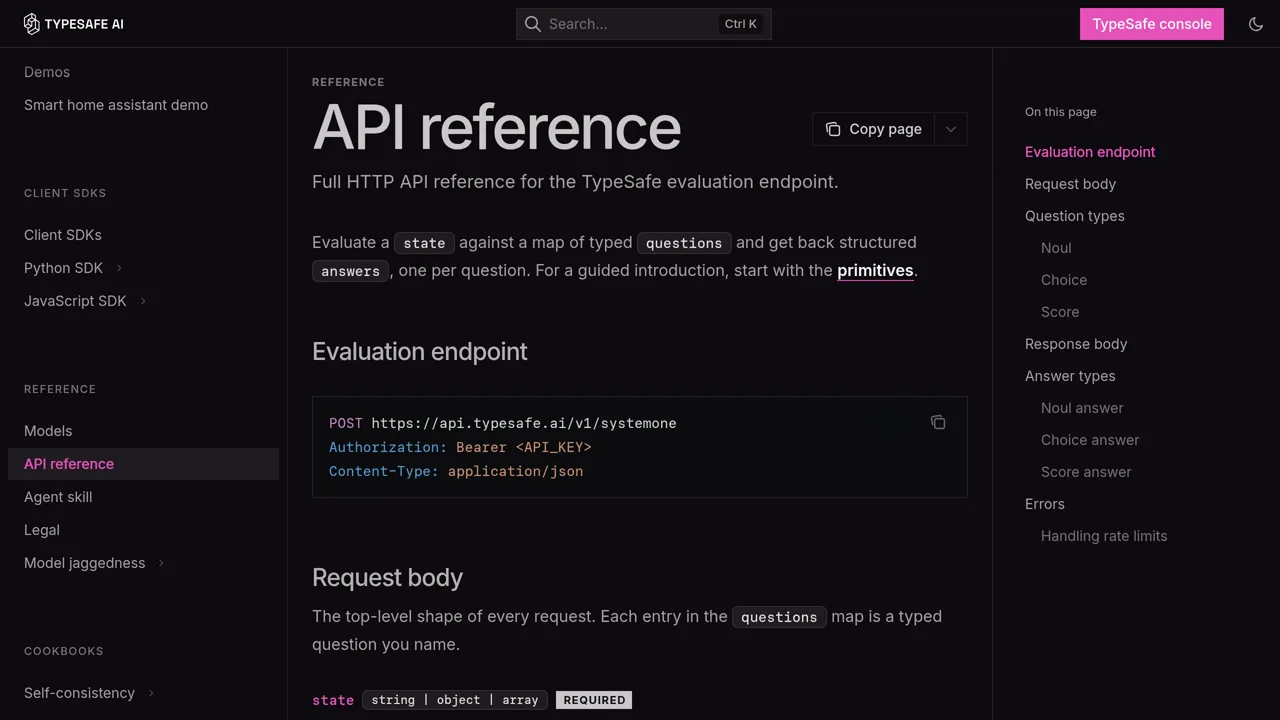Click the string | object | array type tag
The width and height of the screenshot is (1280, 720).
[455, 700]
